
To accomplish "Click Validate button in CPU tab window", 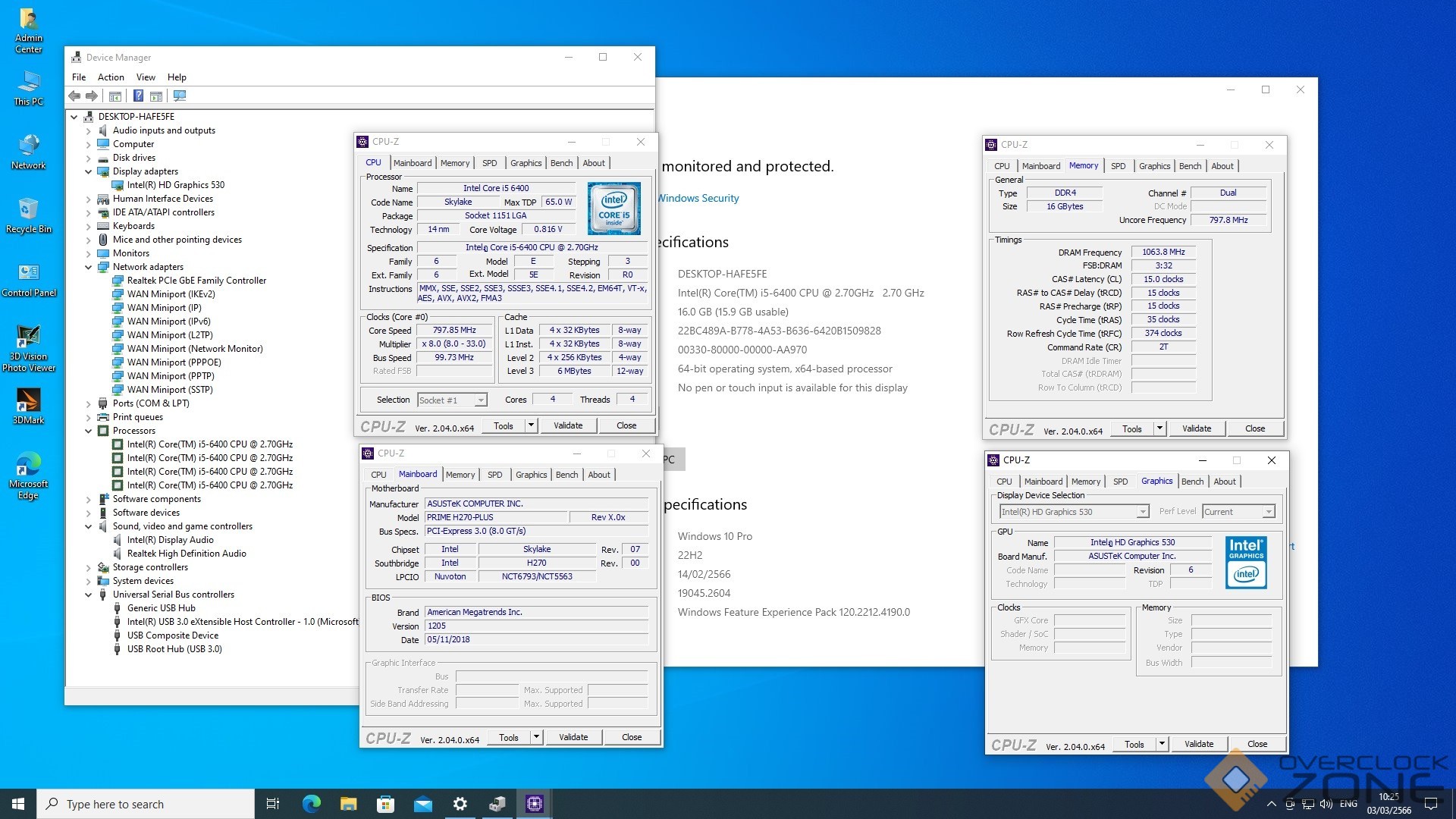I will [x=568, y=425].
